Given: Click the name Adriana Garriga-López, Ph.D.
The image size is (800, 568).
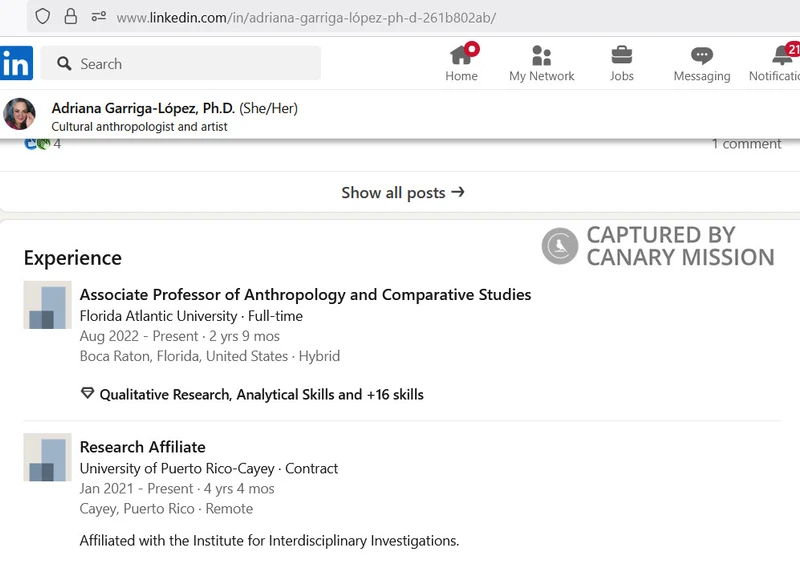Looking at the screenshot, I should click(x=143, y=108).
